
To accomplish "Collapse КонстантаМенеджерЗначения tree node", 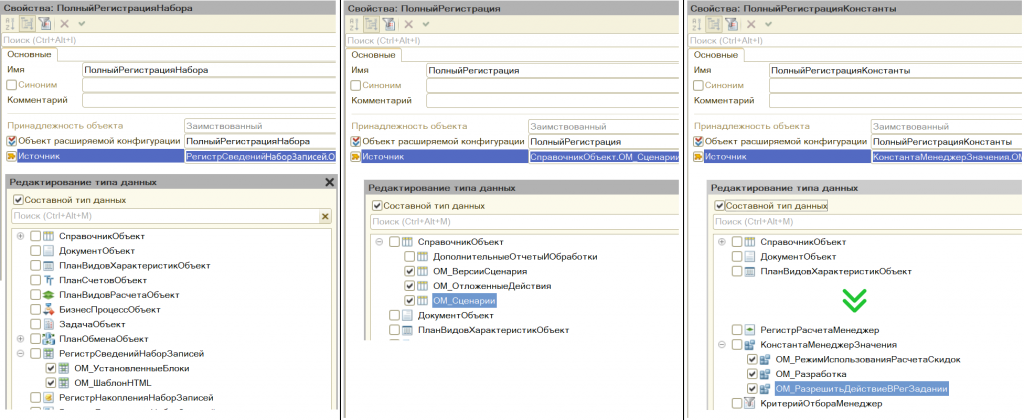I will coord(722,344).
